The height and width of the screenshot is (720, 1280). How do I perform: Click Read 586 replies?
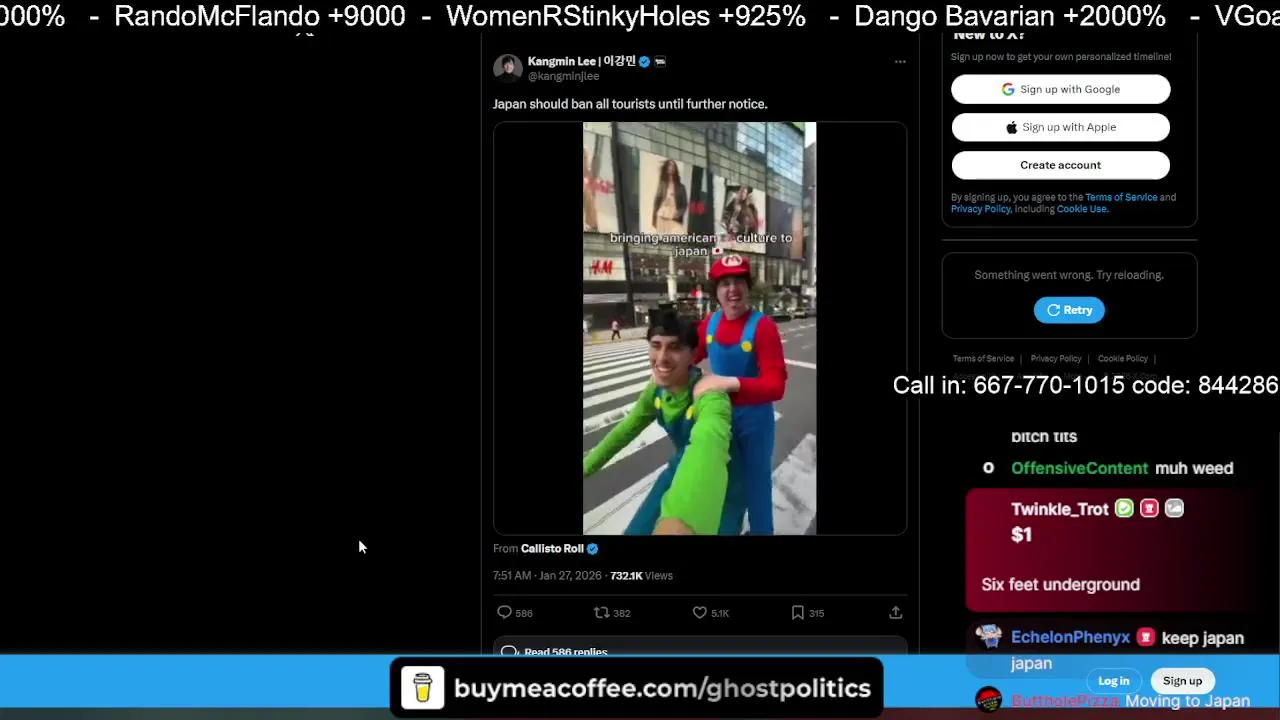click(565, 651)
